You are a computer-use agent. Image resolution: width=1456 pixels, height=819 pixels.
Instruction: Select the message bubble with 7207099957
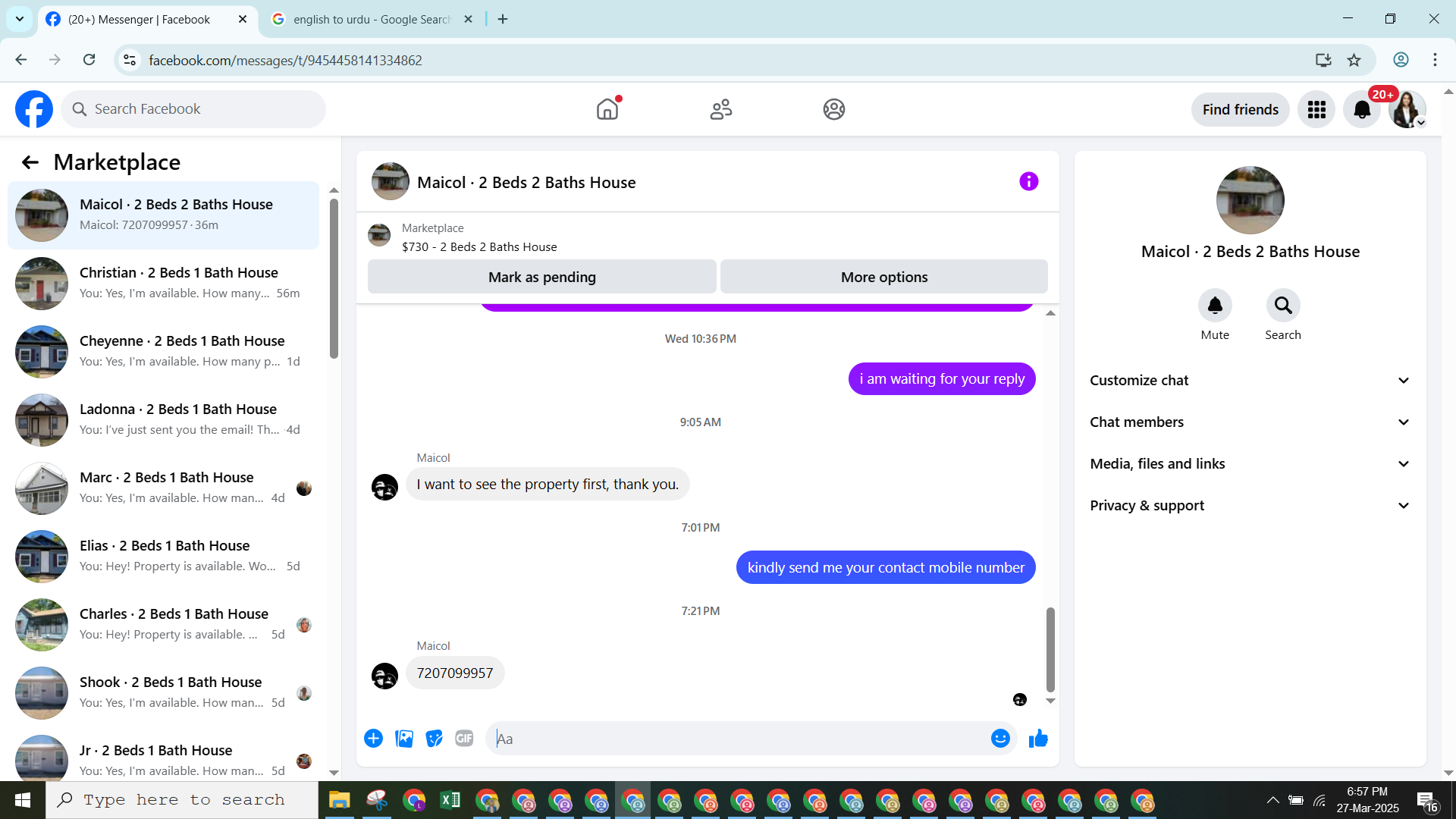click(x=455, y=673)
